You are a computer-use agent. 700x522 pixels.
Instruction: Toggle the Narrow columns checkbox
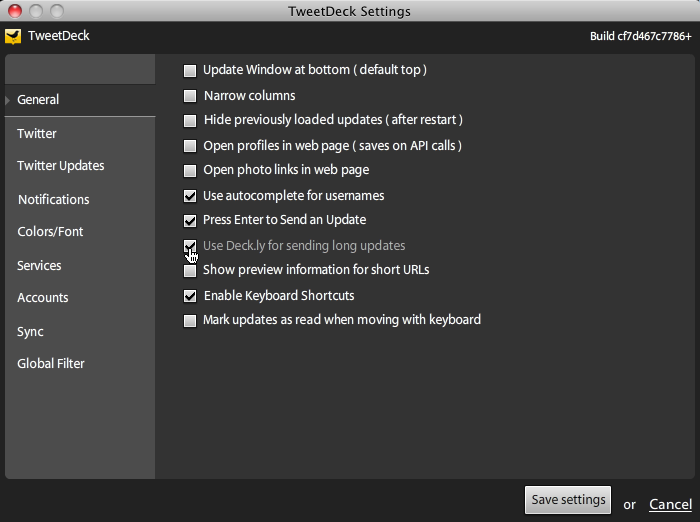[190, 96]
